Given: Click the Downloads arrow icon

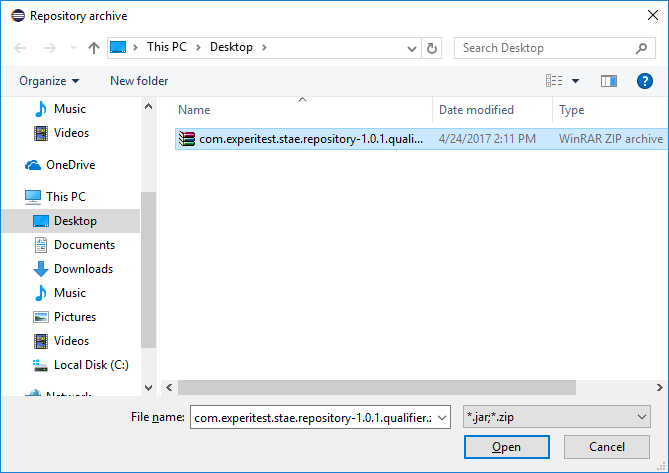Looking at the screenshot, I should click(41, 269).
